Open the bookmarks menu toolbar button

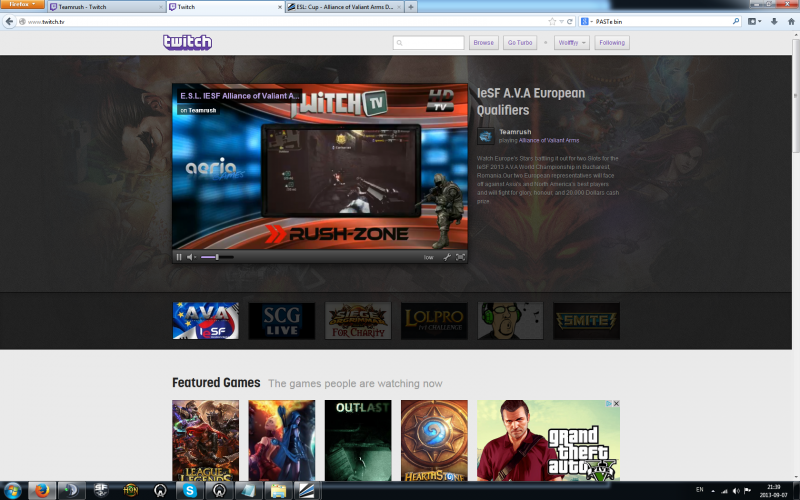(x=754, y=21)
